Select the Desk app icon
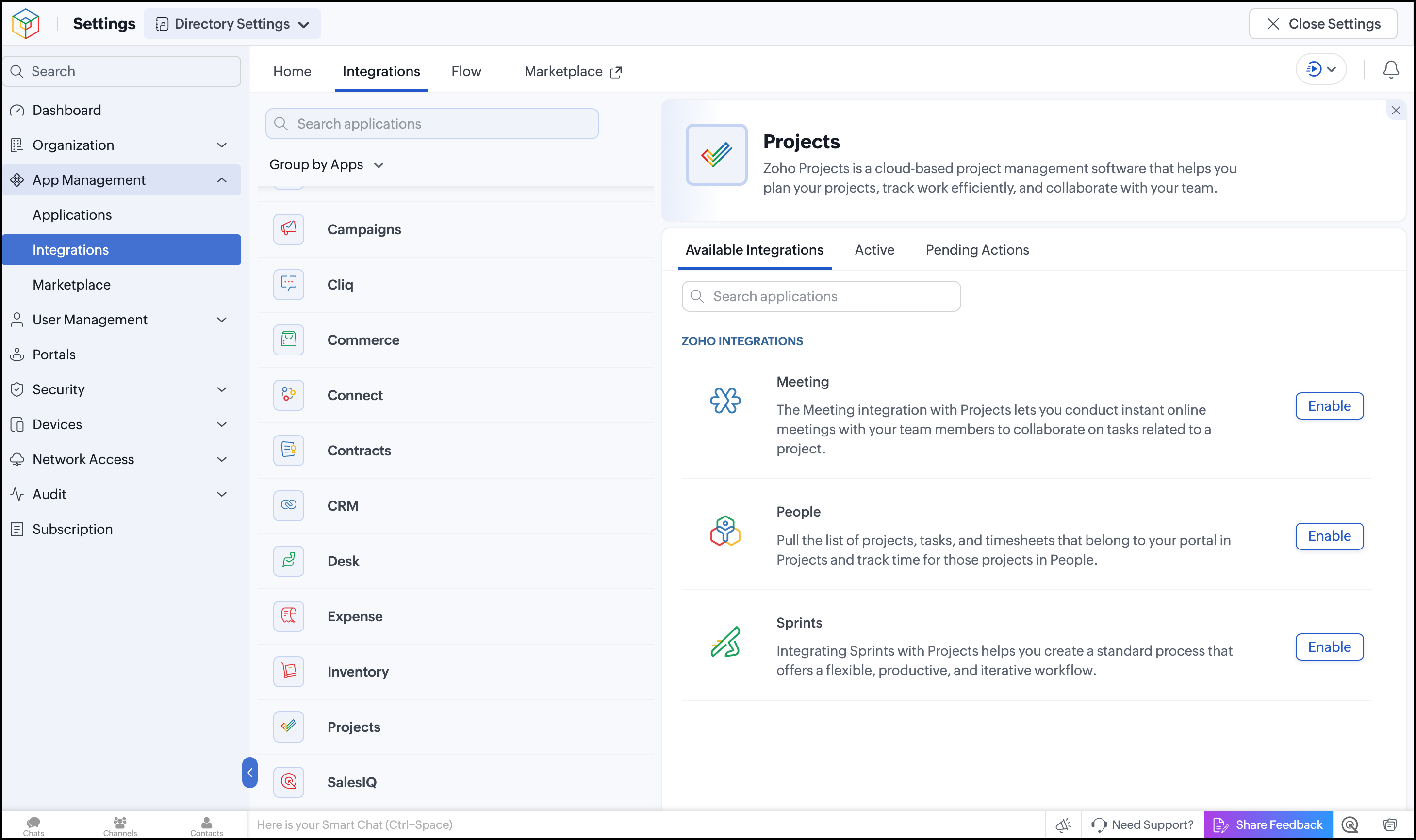1416x840 pixels. tap(288, 561)
